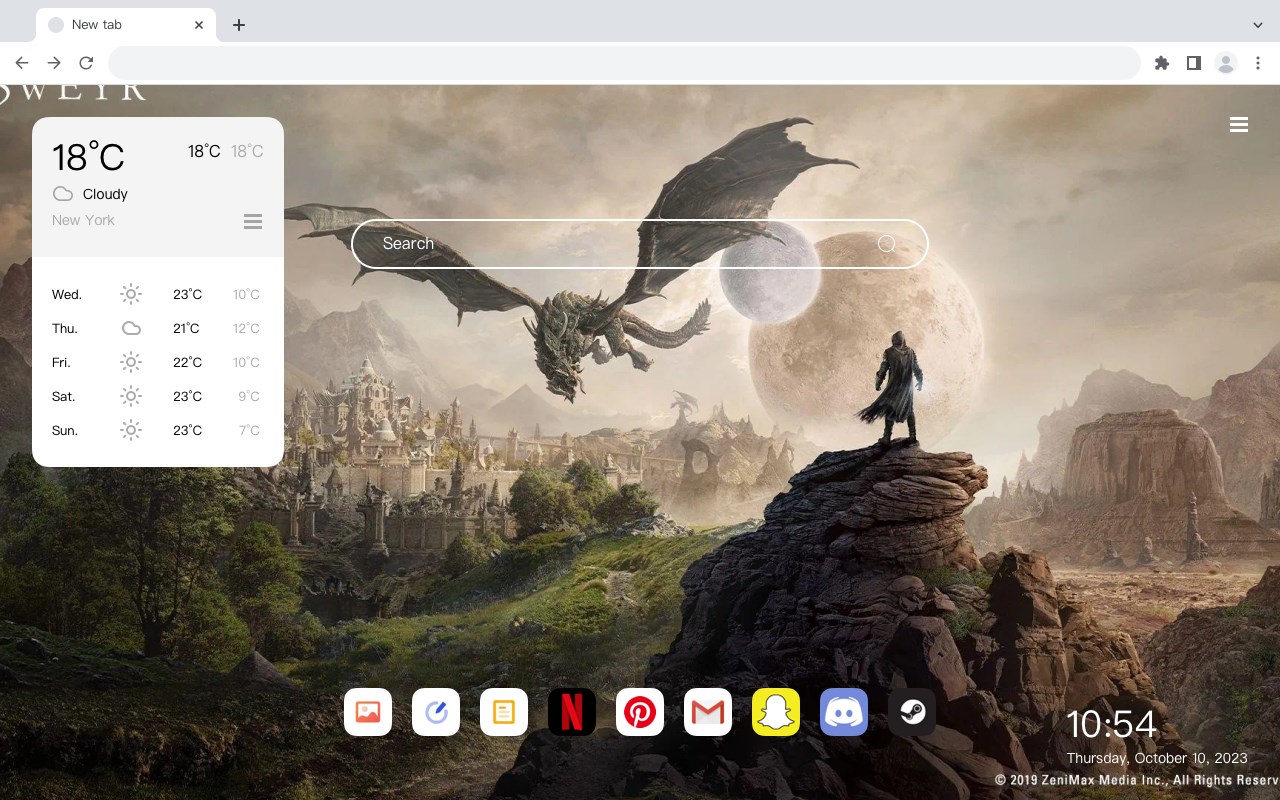Open the Discord shortcut icon

(x=844, y=712)
